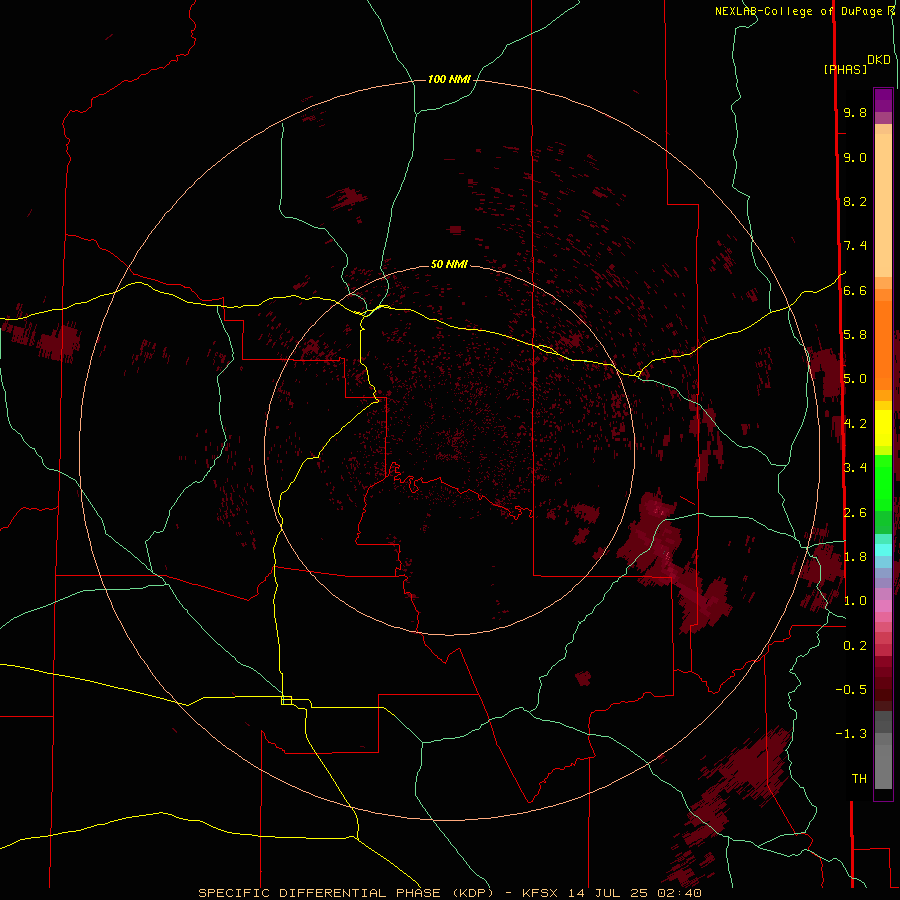Select the 8.2 scale value
This screenshot has width=900, height=900.
tap(855, 201)
